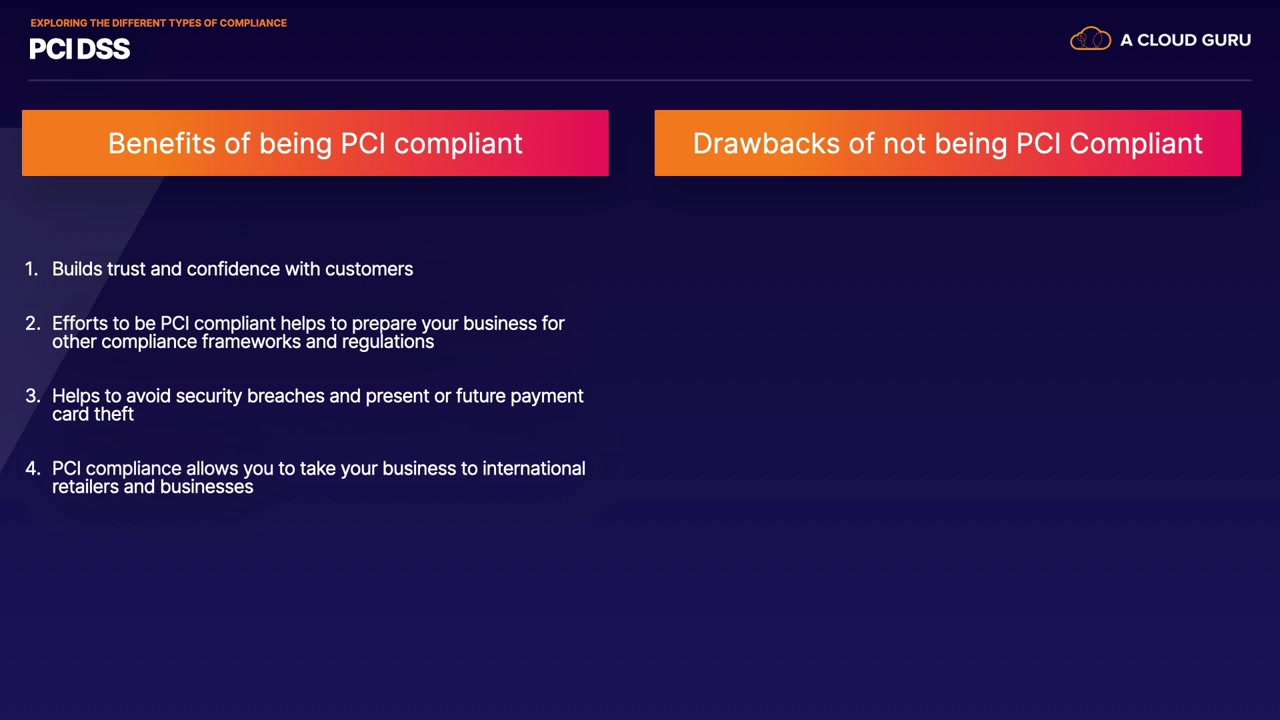Click "frameworks and regulations" in point two
This screenshot has height=720, width=1280.
pos(317,341)
